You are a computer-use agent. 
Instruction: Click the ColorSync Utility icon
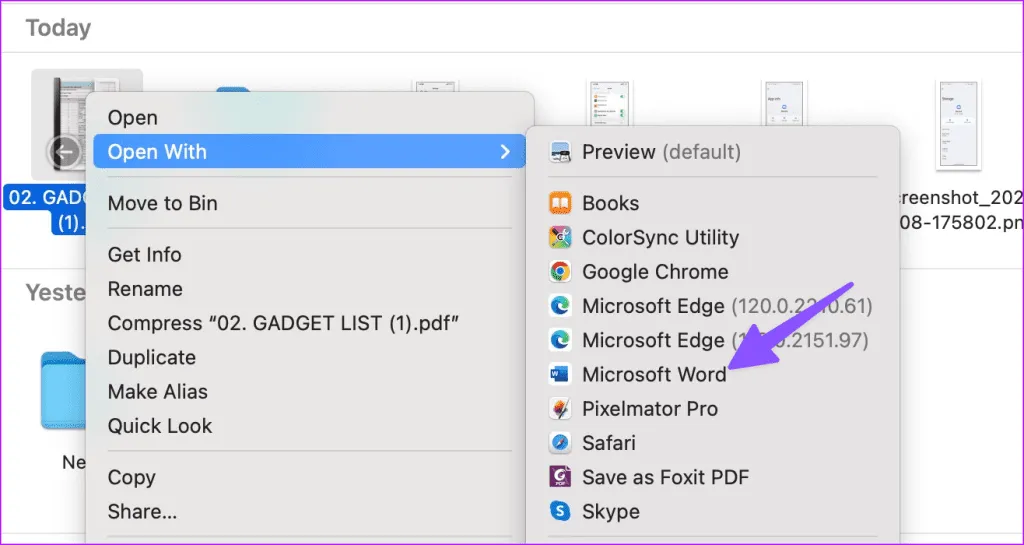pyautogui.click(x=560, y=238)
